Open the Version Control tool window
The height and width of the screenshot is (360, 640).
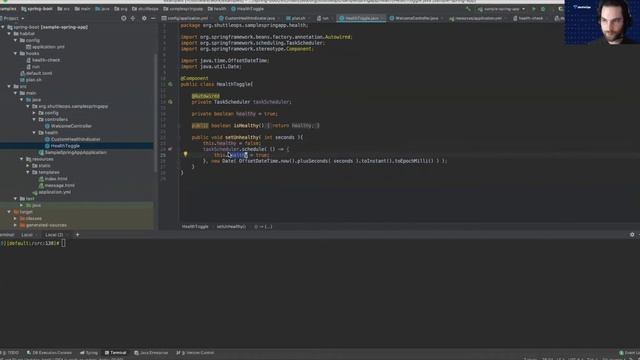click(x=195, y=353)
